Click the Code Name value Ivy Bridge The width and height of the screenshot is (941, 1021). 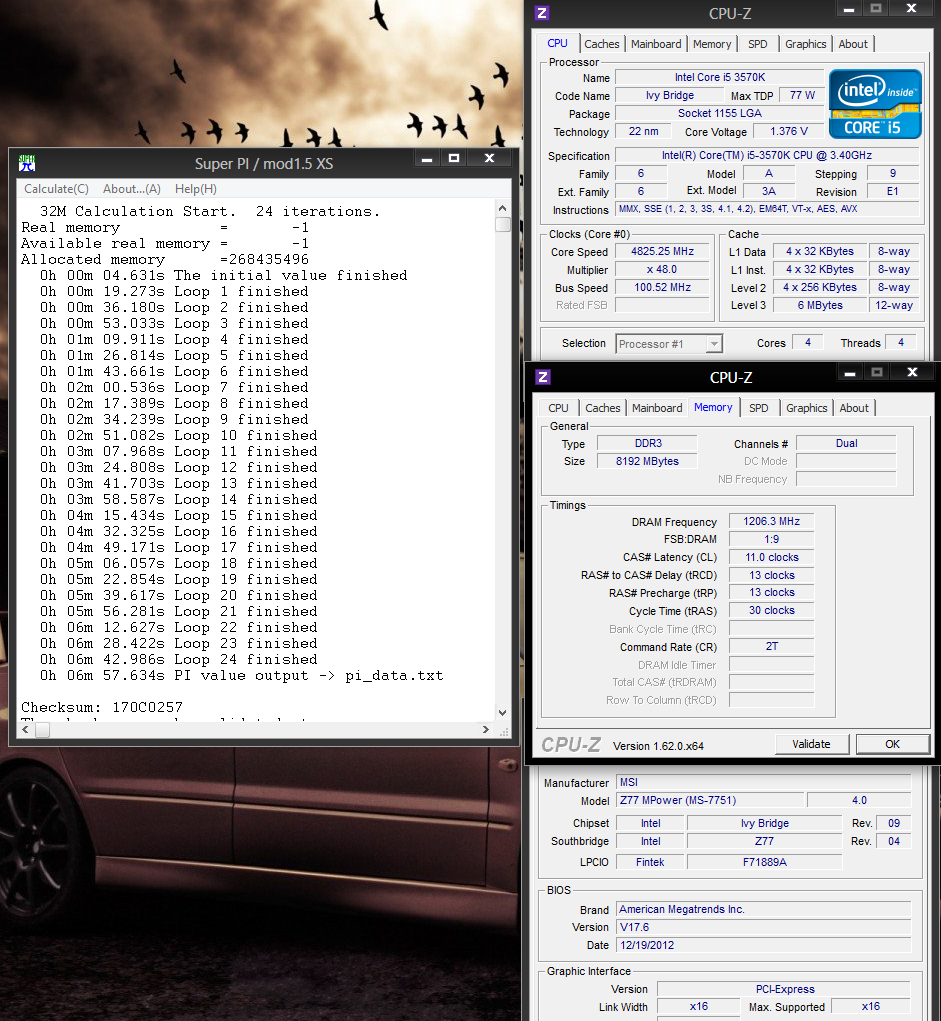point(669,96)
